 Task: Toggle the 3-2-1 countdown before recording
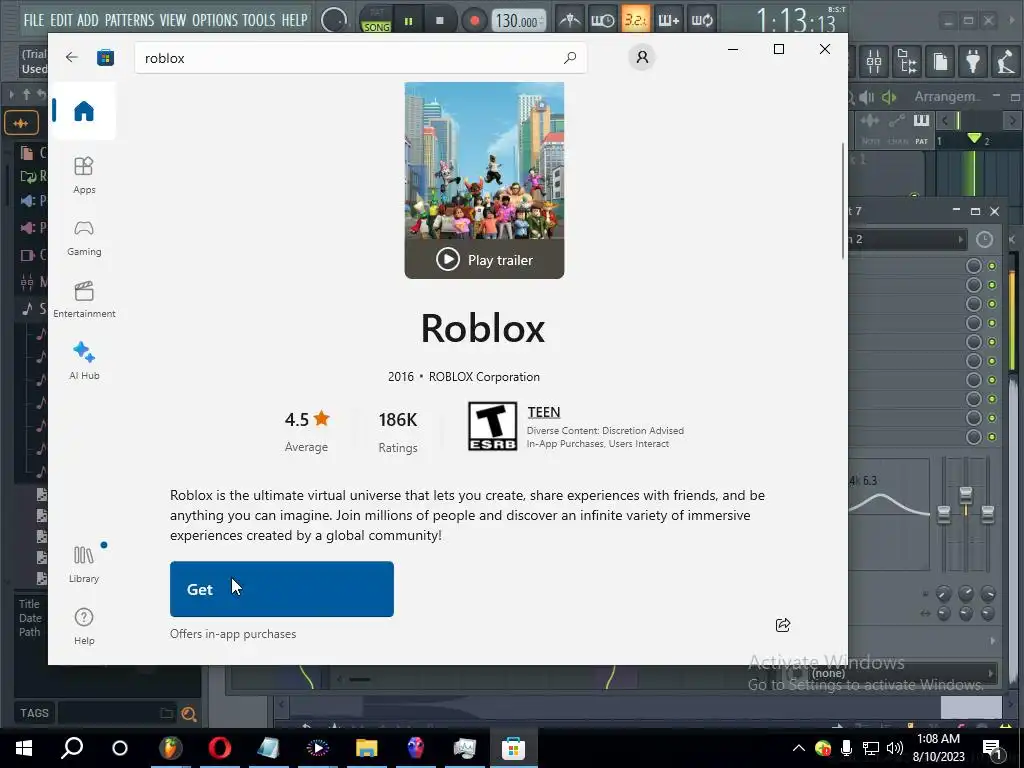[635, 20]
